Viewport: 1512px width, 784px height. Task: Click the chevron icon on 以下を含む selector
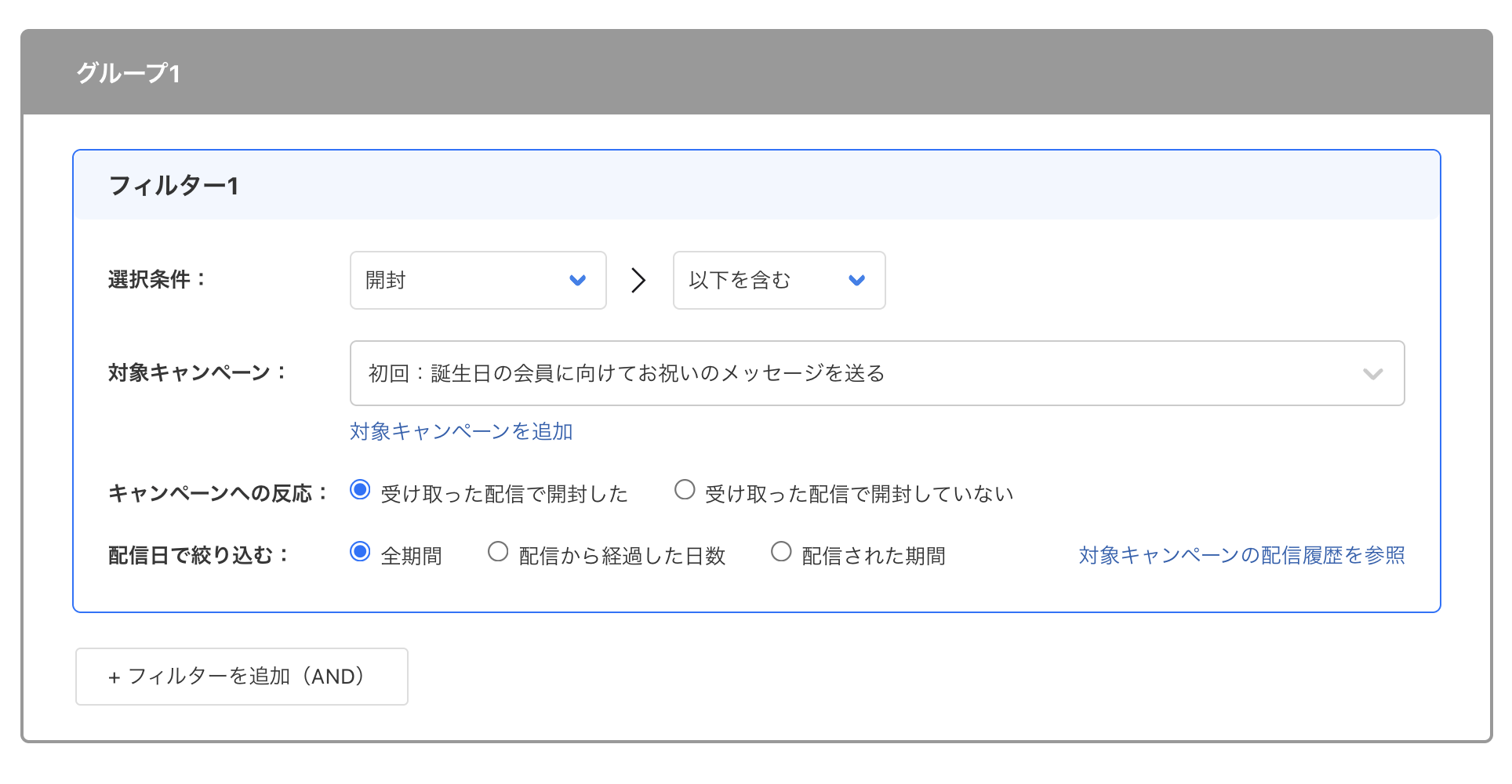click(857, 280)
